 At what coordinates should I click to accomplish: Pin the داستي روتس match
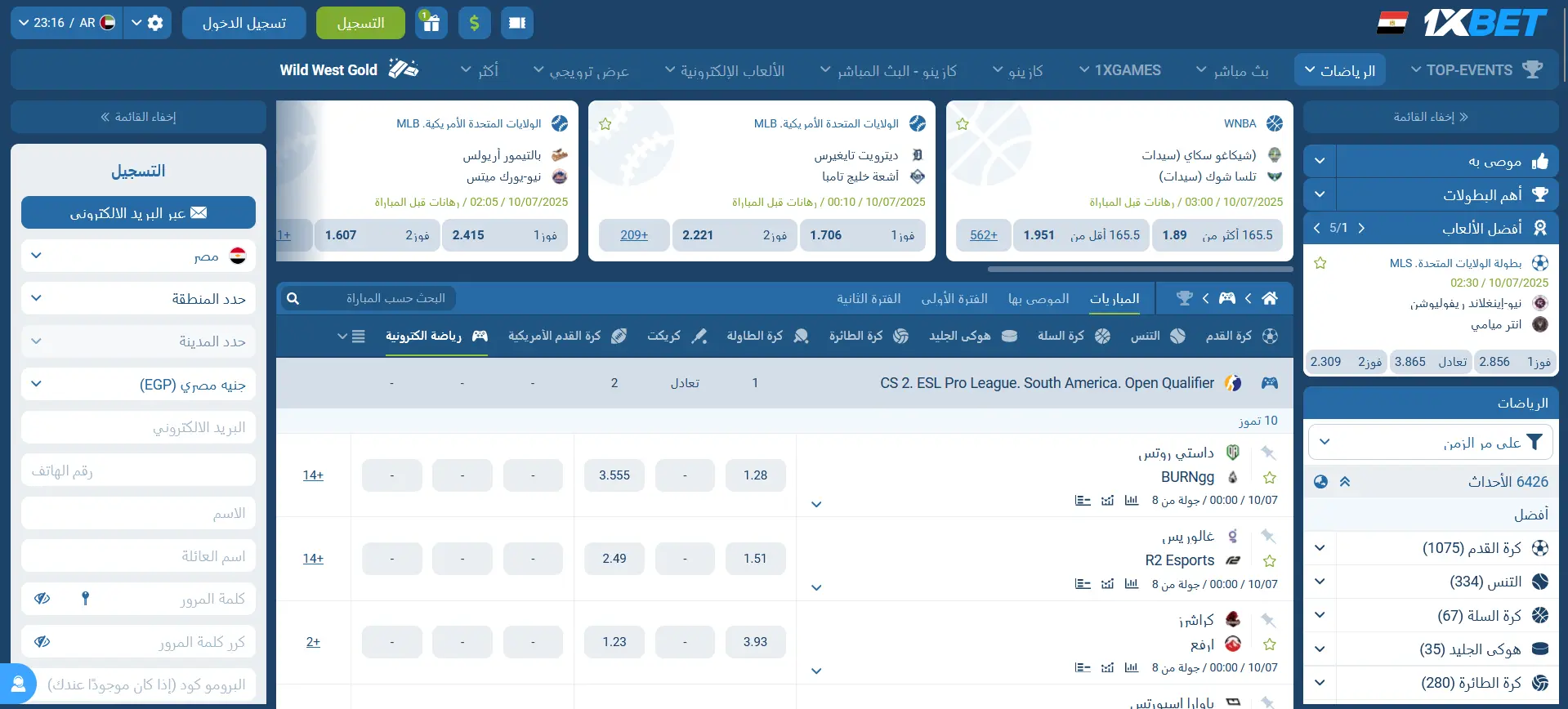[1268, 452]
